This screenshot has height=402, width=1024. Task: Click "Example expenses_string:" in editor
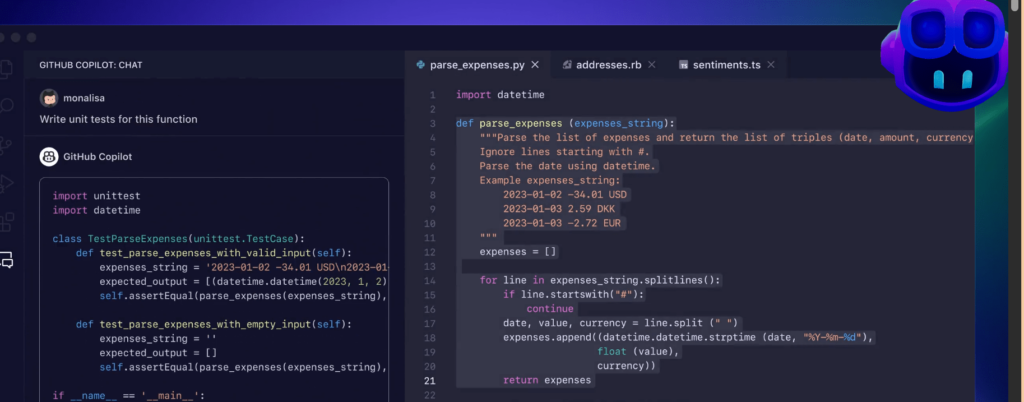coord(551,181)
